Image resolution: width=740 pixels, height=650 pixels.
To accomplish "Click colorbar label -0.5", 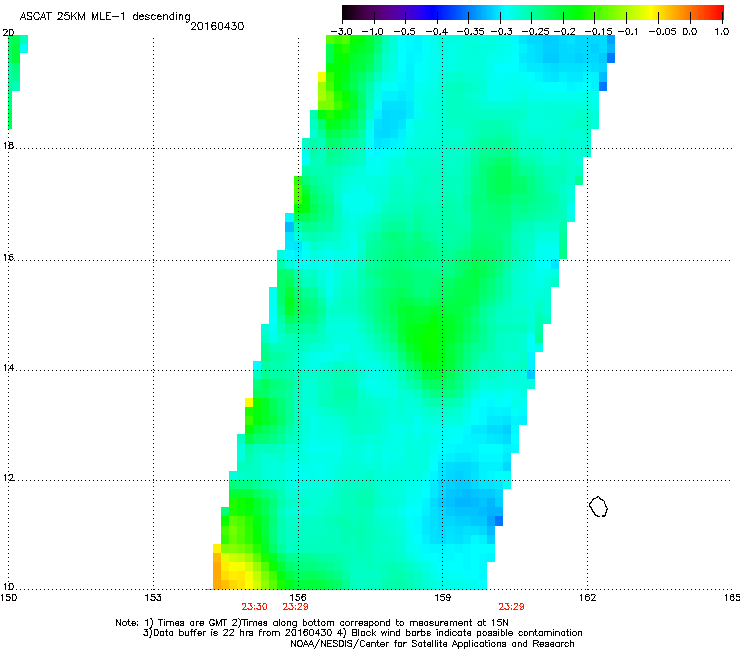I will (x=404, y=32).
